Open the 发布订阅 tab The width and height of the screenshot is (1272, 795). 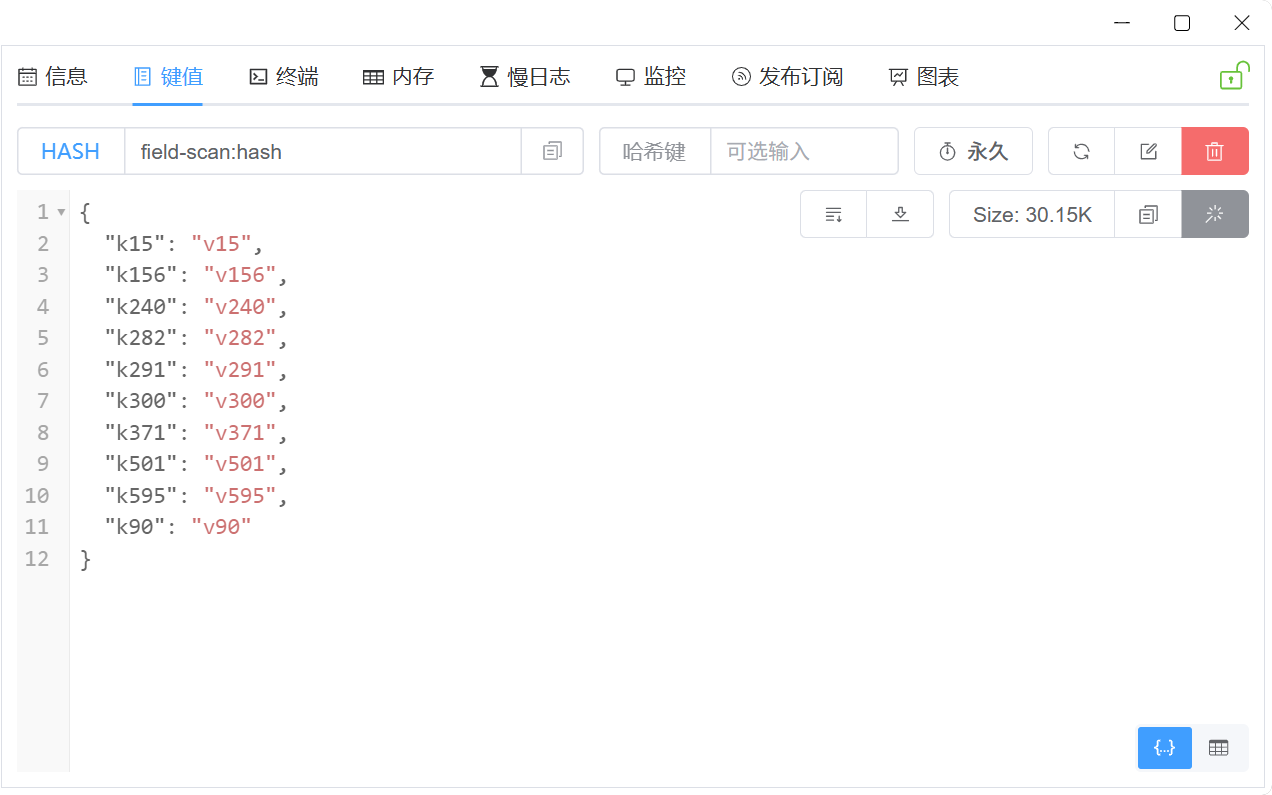pyautogui.click(x=787, y=76)
